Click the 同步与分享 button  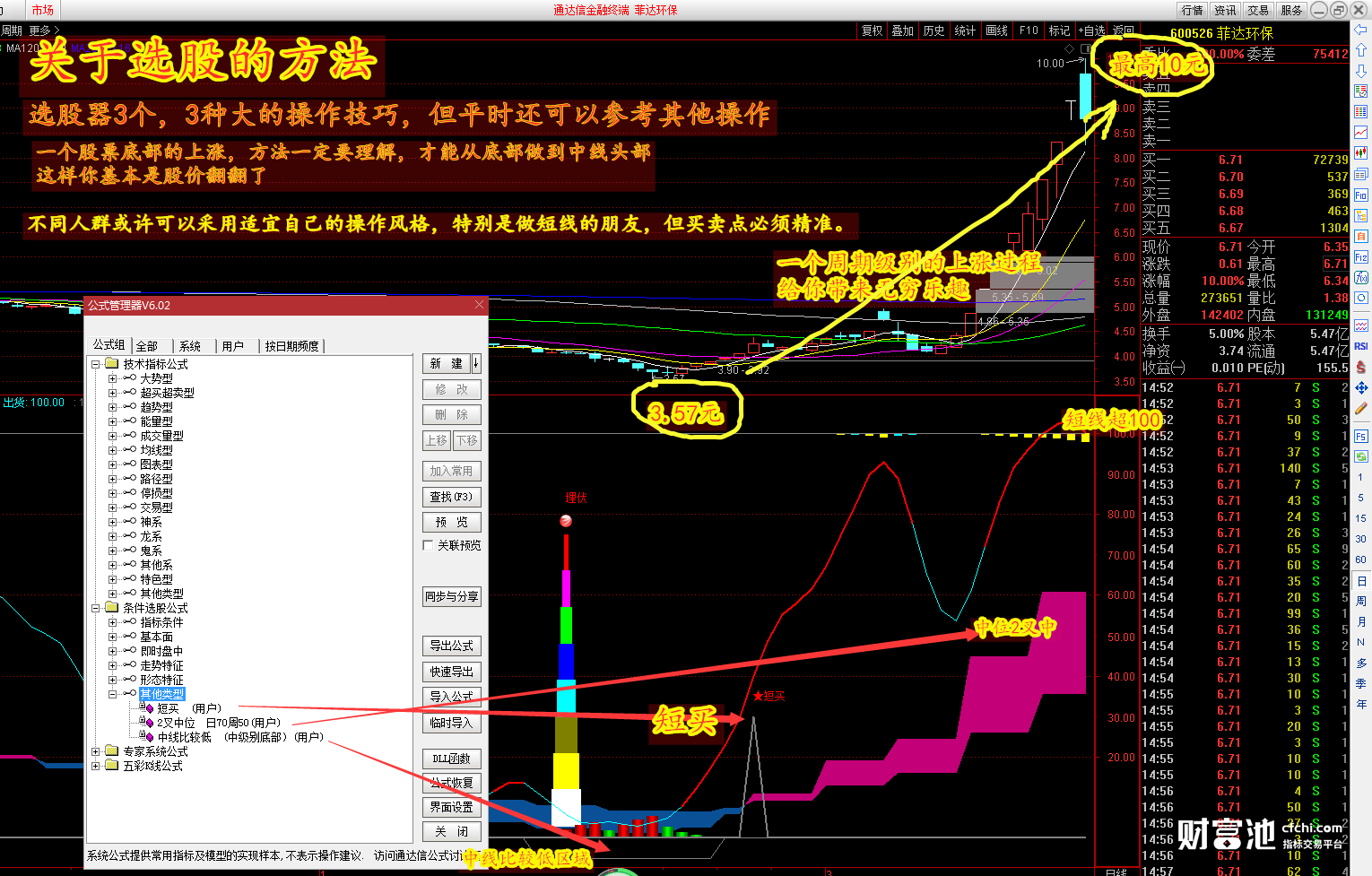pyautogui.click(x=452, y=596)
